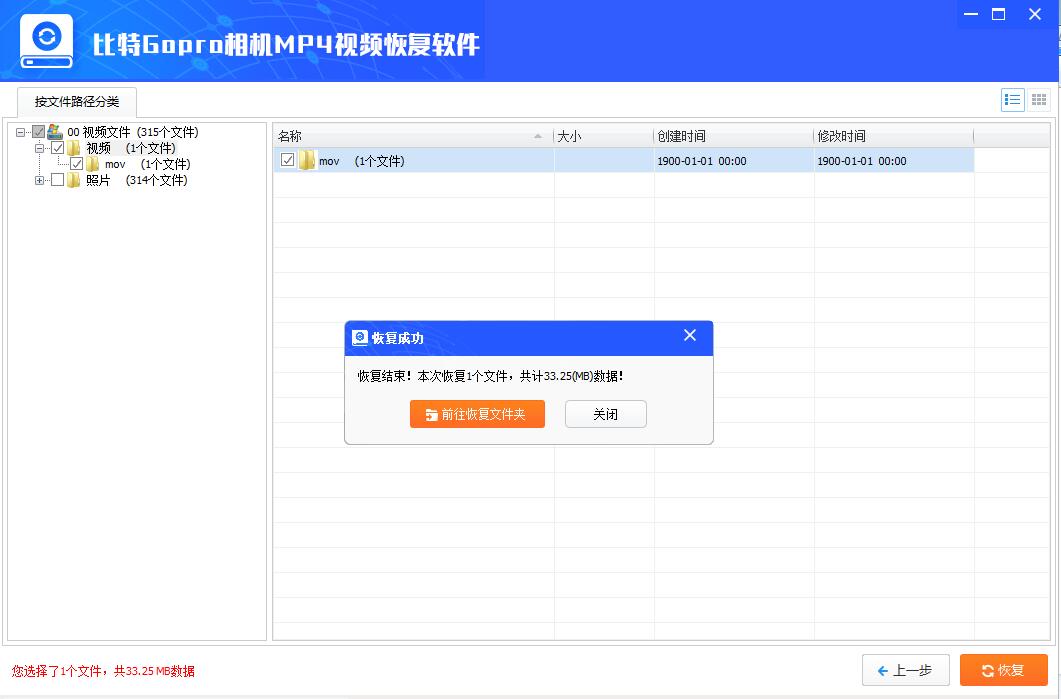The height and width of the screenshot is (699, 1061).
Task: Expand the 照片 tree node
Action: point(39,181)
